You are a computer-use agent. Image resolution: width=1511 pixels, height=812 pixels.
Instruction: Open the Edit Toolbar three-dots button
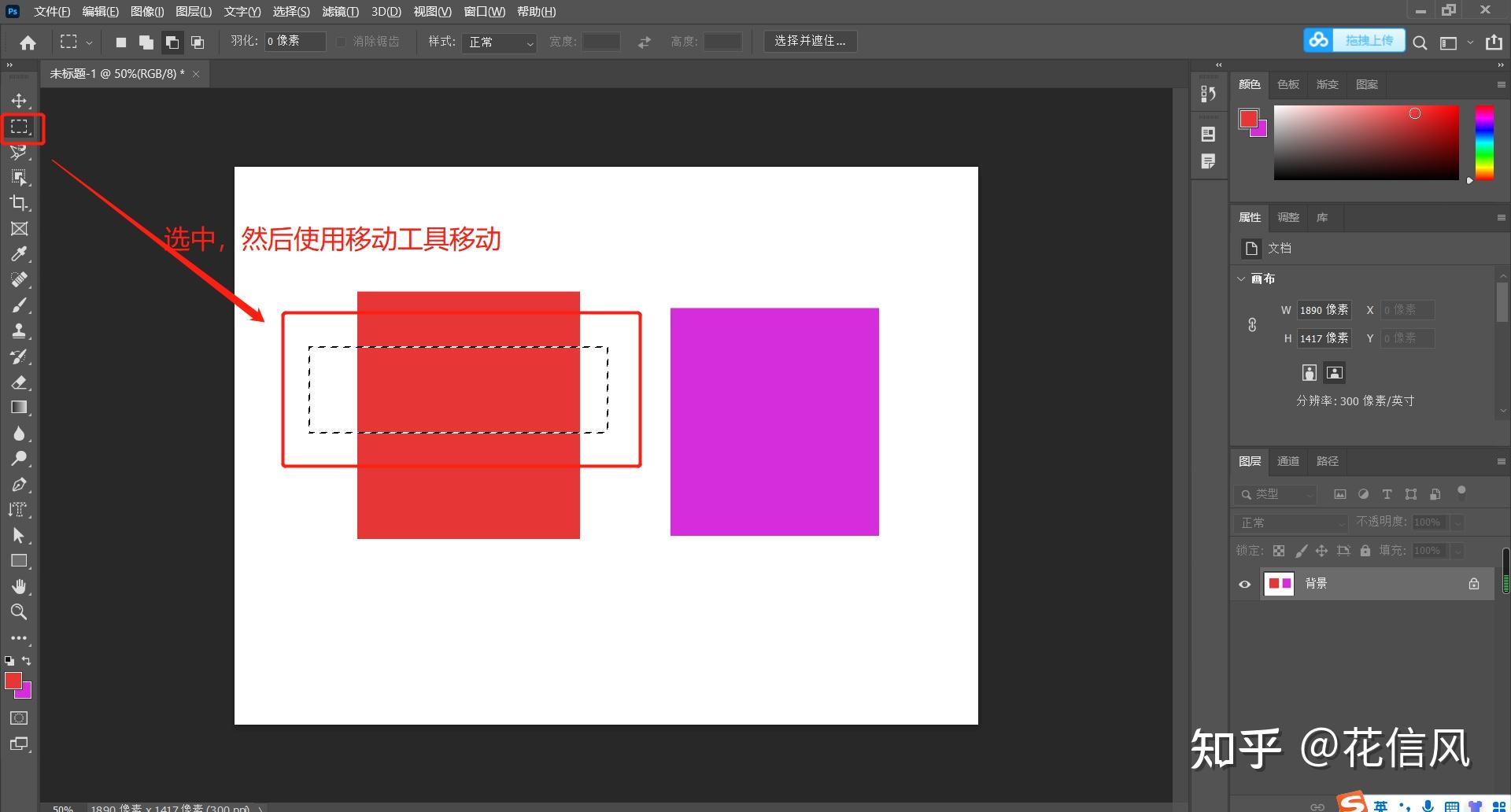click(x=19, y=638)
